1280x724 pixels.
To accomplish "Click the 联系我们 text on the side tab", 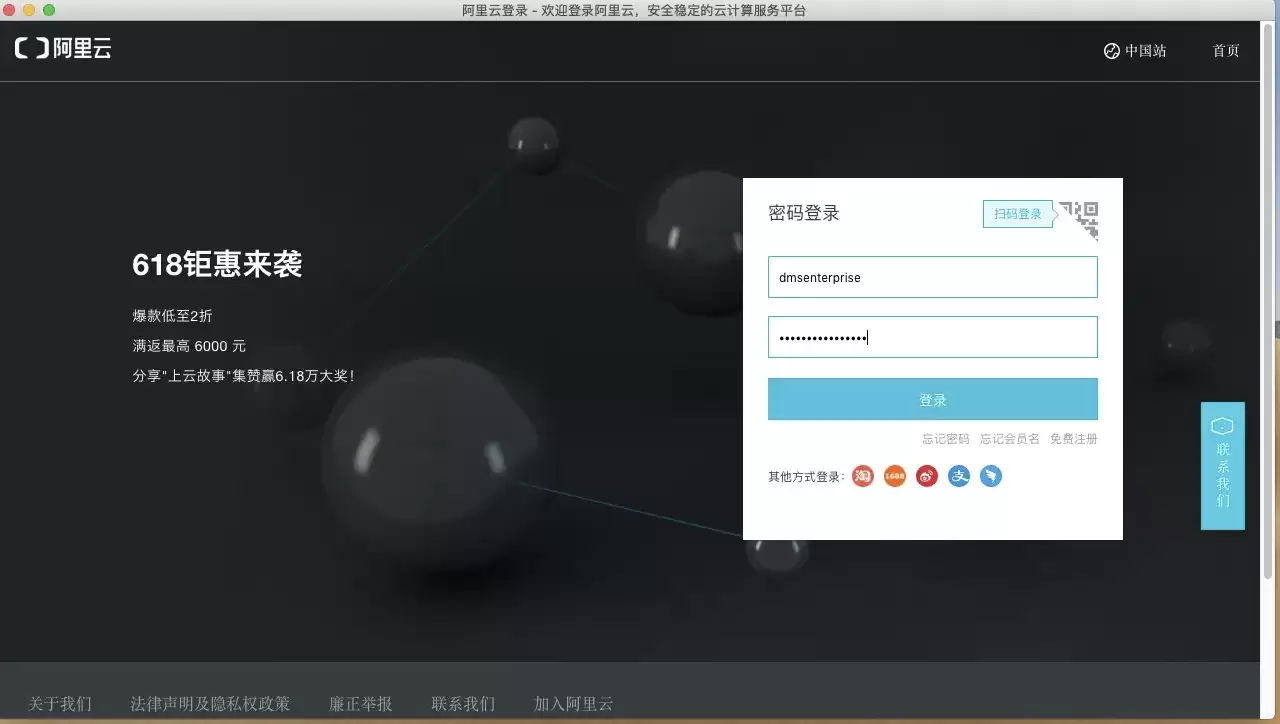I will pyautogui.click(x=1223, y=475).
